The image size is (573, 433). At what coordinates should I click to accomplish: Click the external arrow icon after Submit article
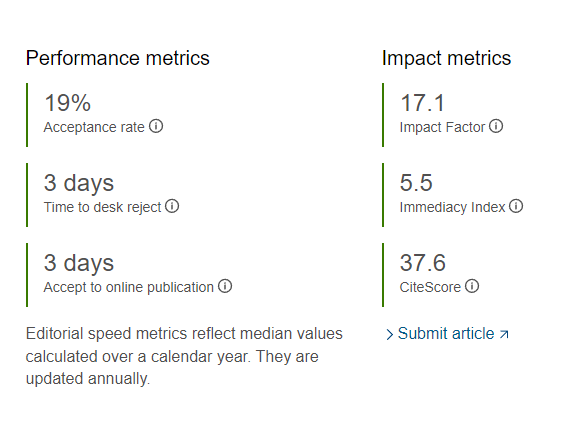(504, 334)
